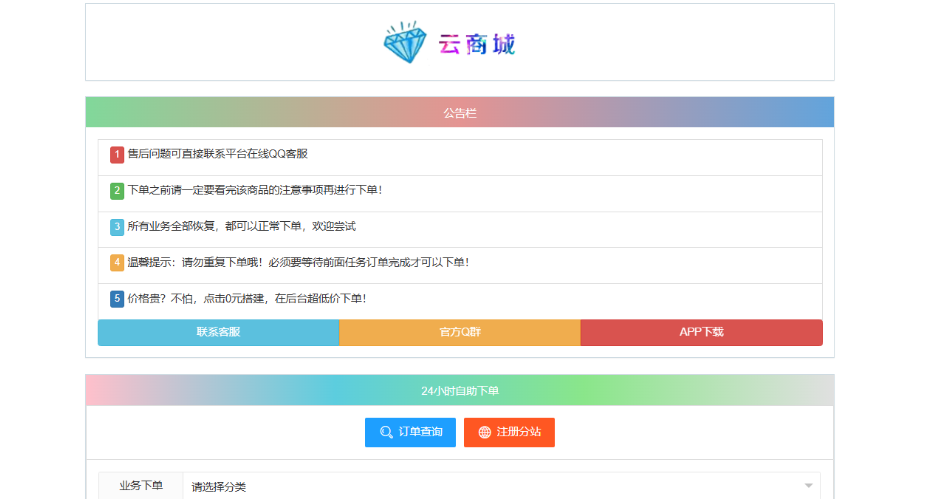Viewport: 944px width, 499px height.
Task: Click the green number 2 badge
Action: [x=117, y=191]
